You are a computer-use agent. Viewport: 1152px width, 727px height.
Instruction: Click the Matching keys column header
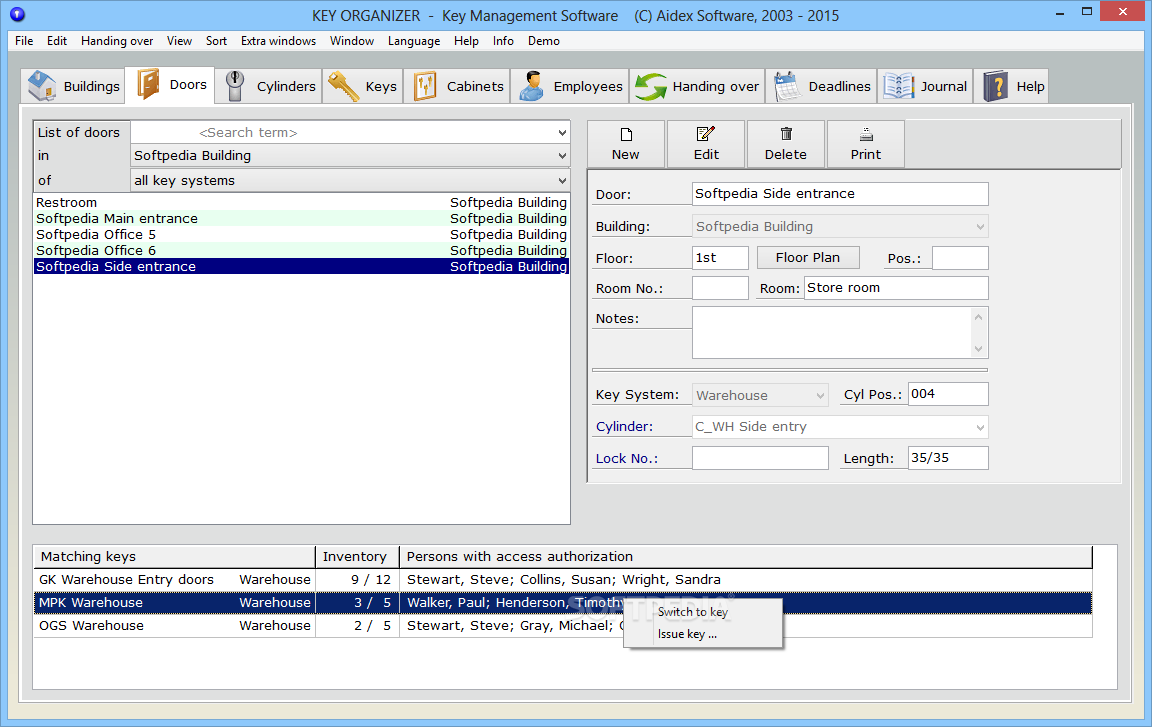click(x=174, y=557)
